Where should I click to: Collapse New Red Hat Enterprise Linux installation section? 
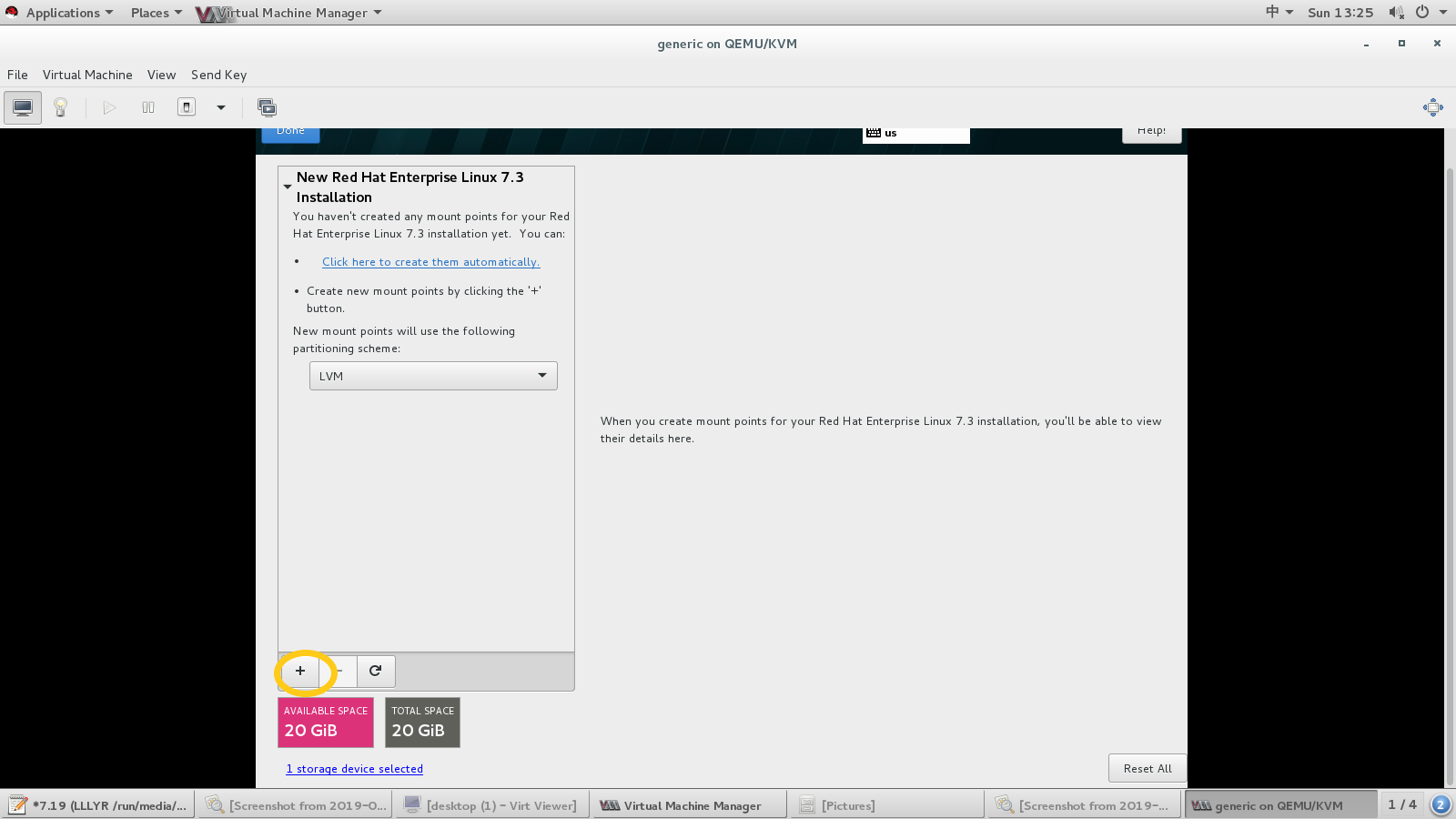(x=288, y=187)
